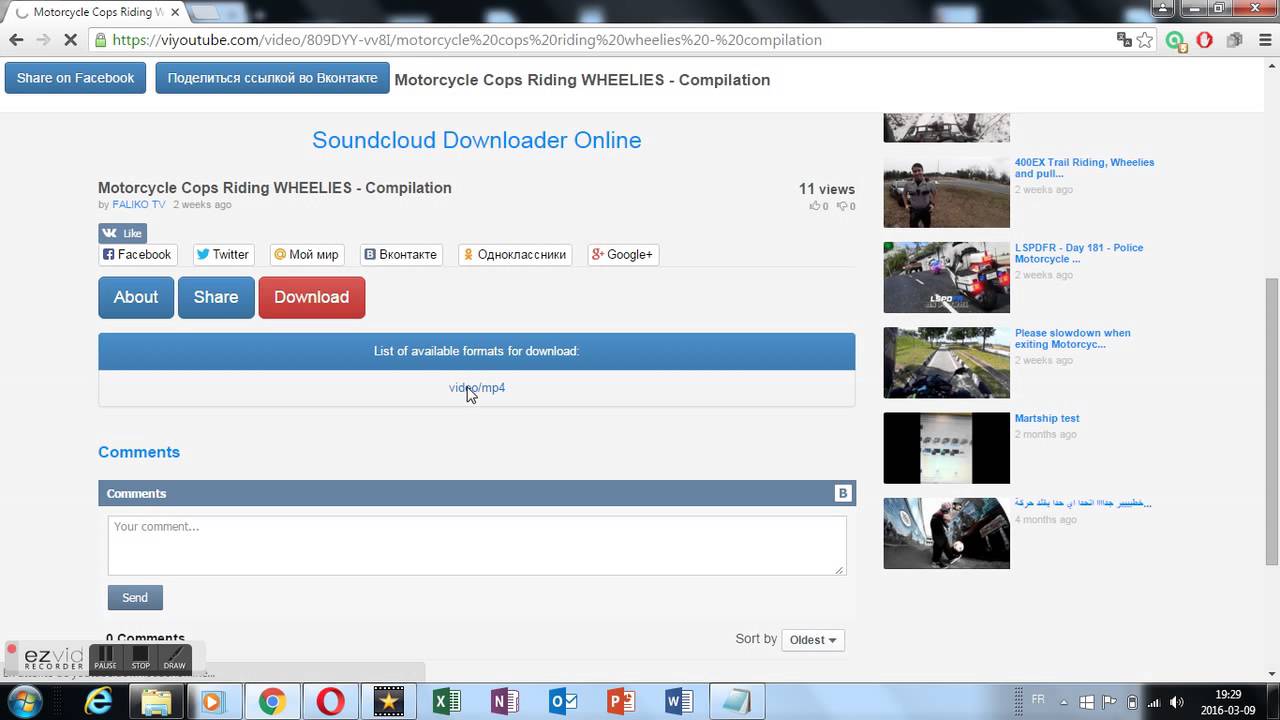Open Windows Media Player from taskbar

[212, 702]
